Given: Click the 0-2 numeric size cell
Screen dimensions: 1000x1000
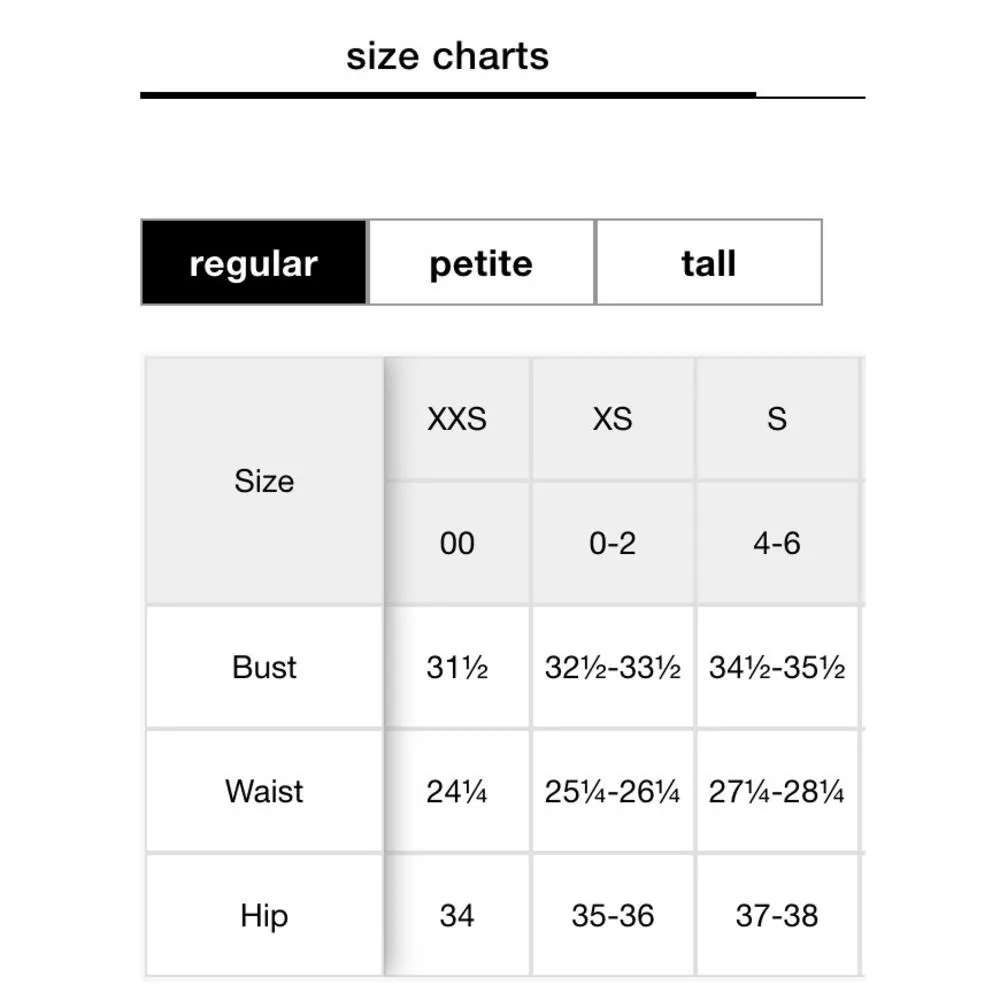Looking at the screenshot, I should (612, 543).
